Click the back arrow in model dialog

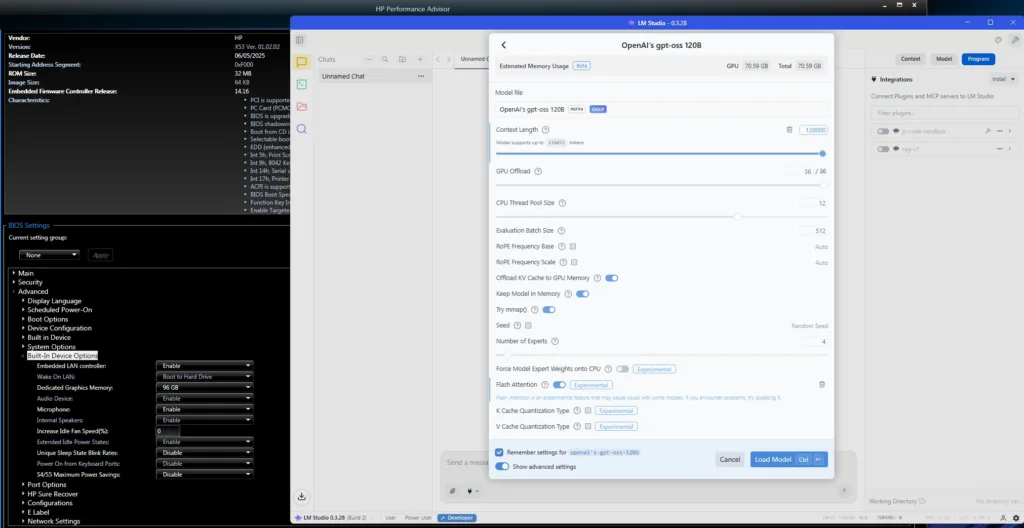tap(503, 45)
